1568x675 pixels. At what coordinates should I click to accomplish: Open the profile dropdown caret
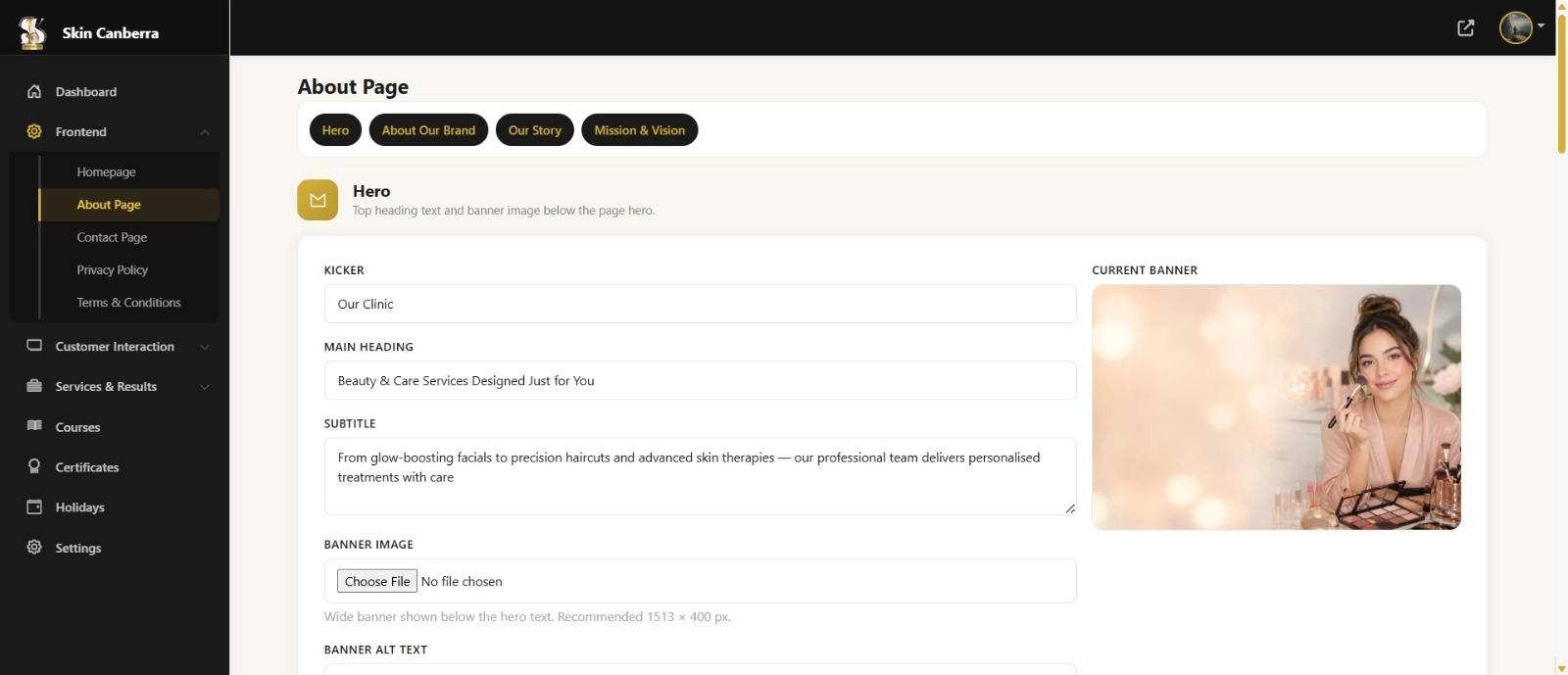click(1541, 26)
